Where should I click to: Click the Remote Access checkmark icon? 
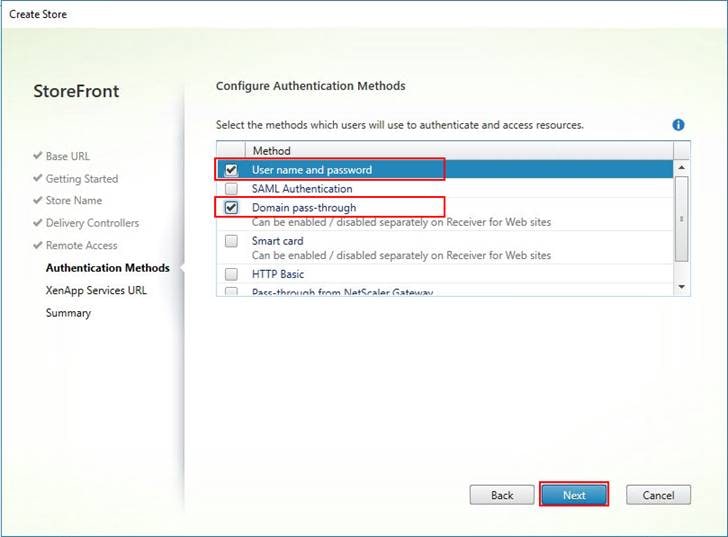(38, 245)
